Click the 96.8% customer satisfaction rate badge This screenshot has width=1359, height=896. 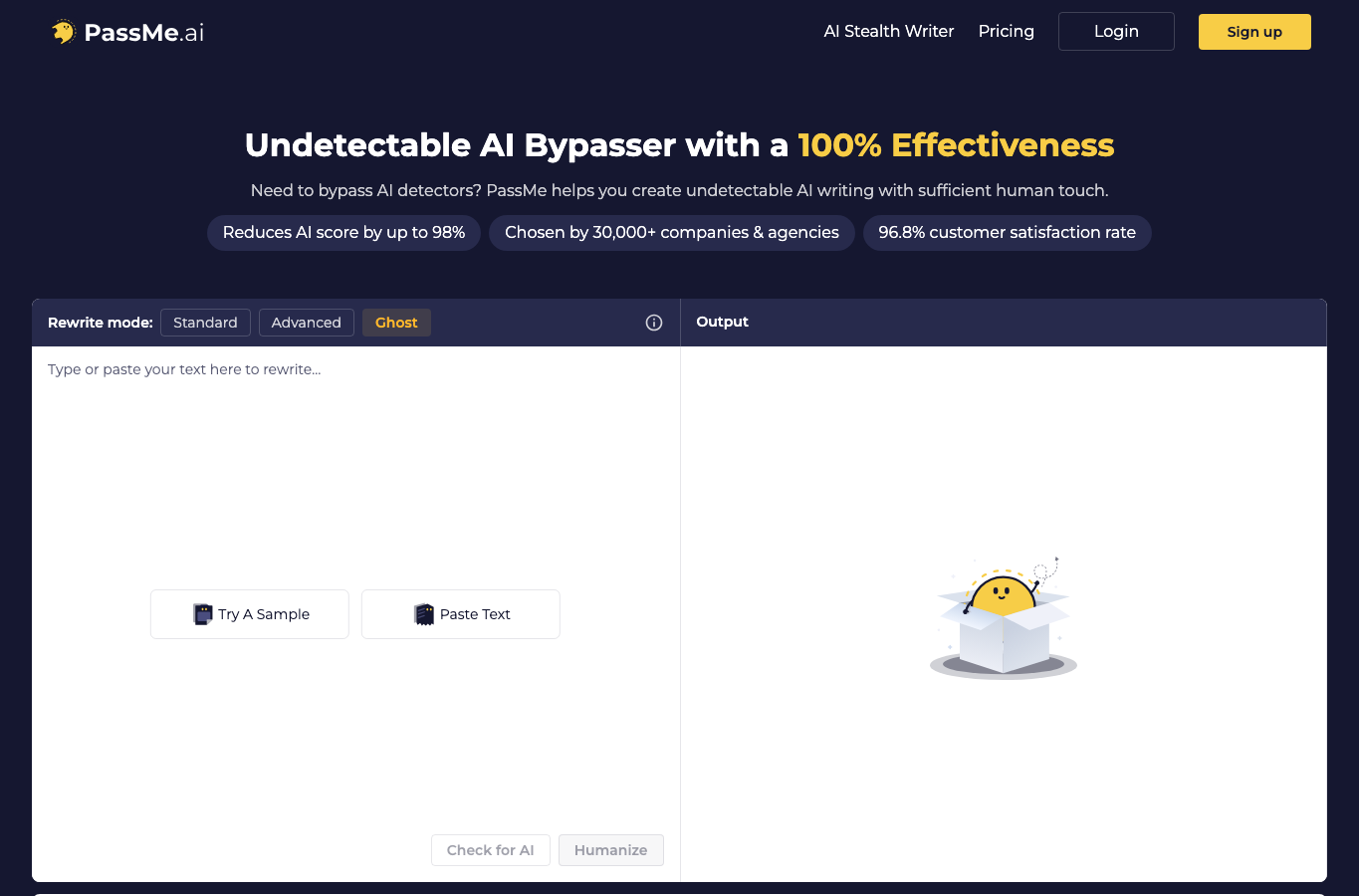[1008, 233]
